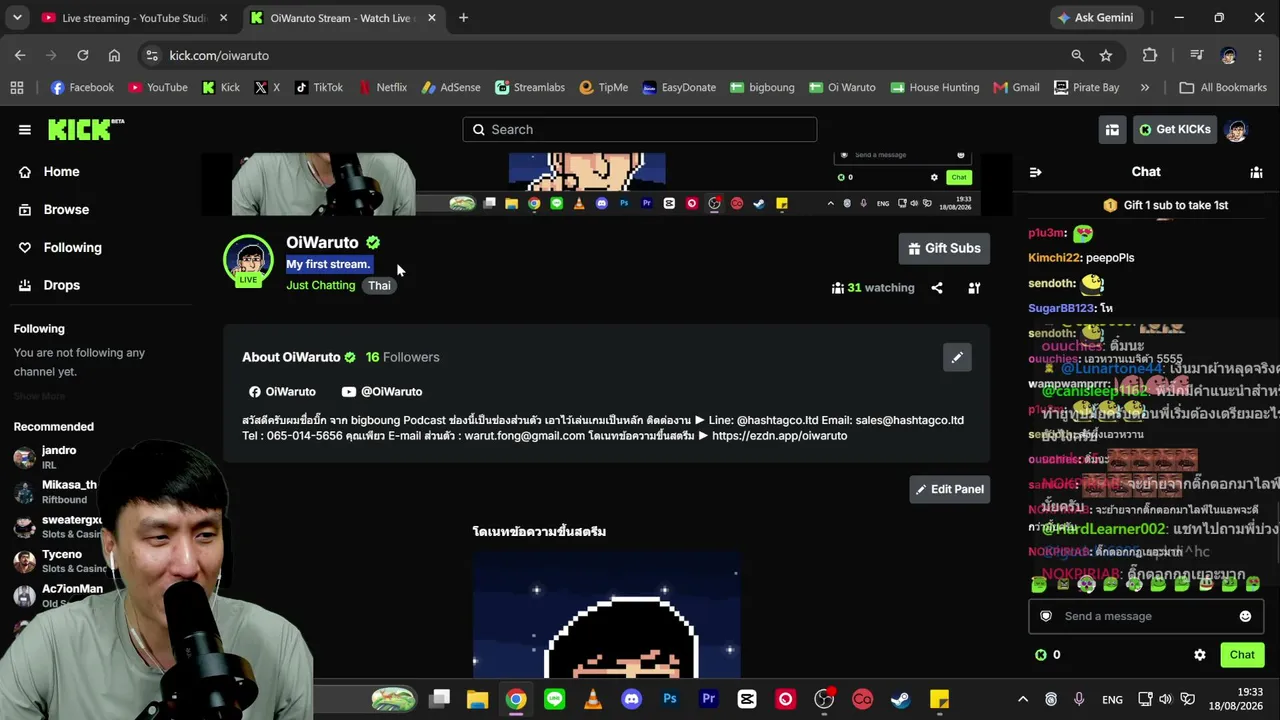This screenshot has width=1280, height=720.
Task: Click the Get KICKs button
Action: [1174, 129]
